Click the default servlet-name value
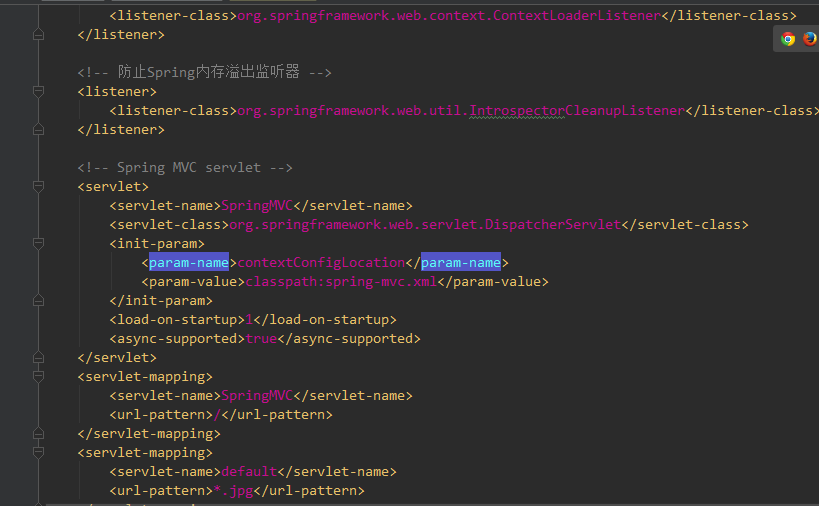The image size is (819, 506). [249, 472]
